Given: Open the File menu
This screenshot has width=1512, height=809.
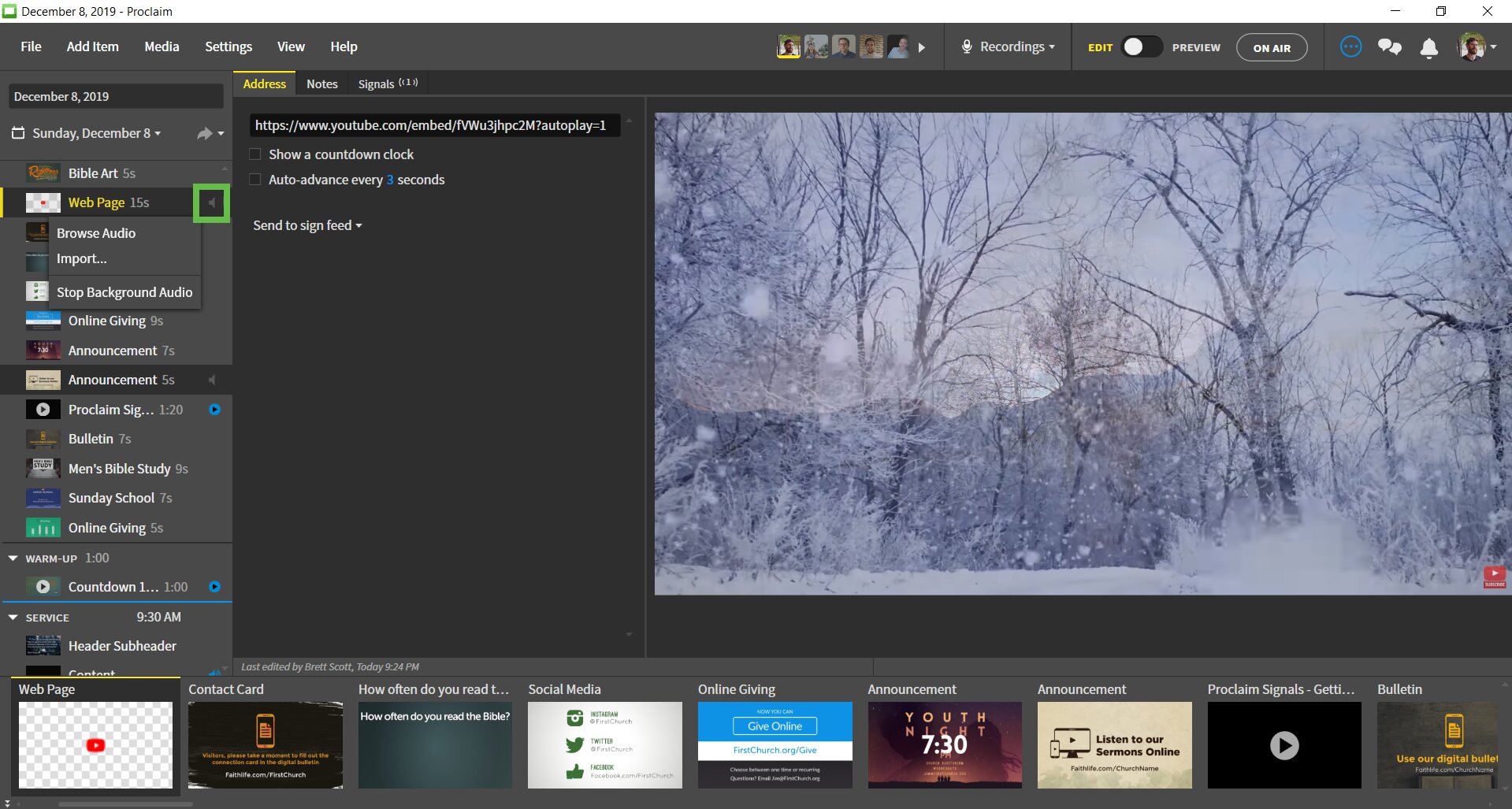Looking at the screenshot, I should click(x=31, y=46).
